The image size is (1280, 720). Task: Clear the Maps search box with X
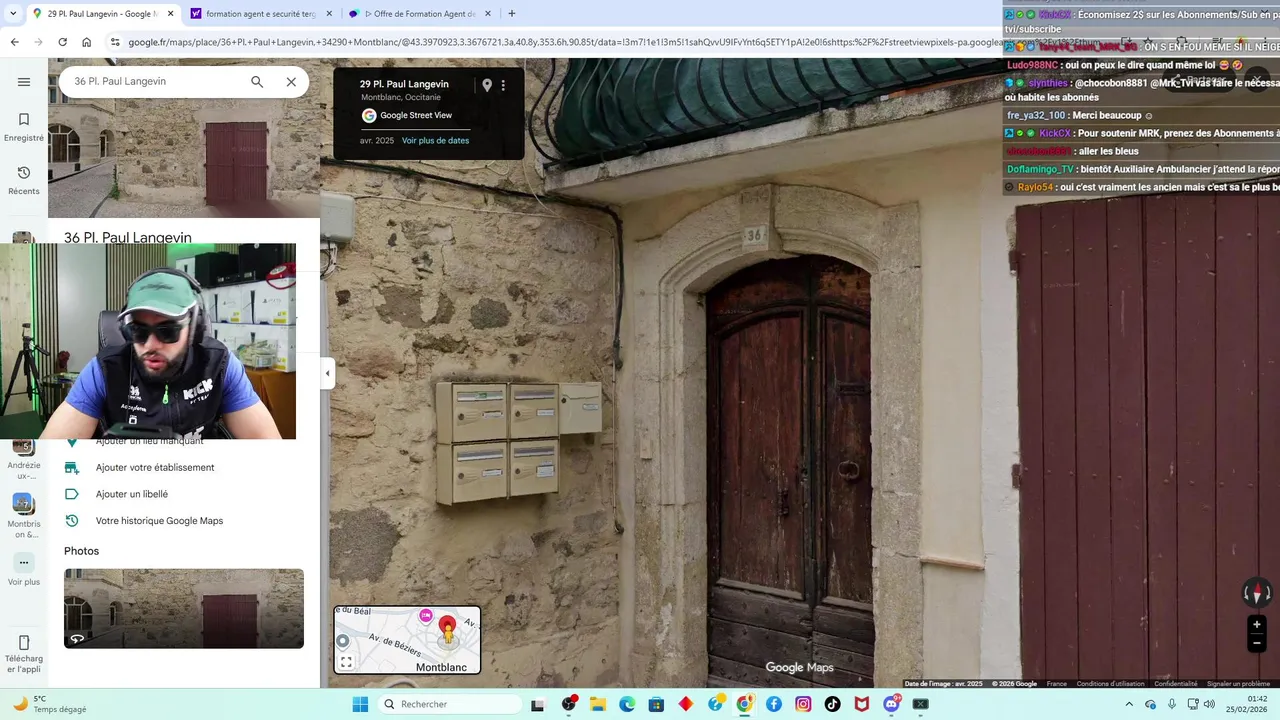pos(291,82)
